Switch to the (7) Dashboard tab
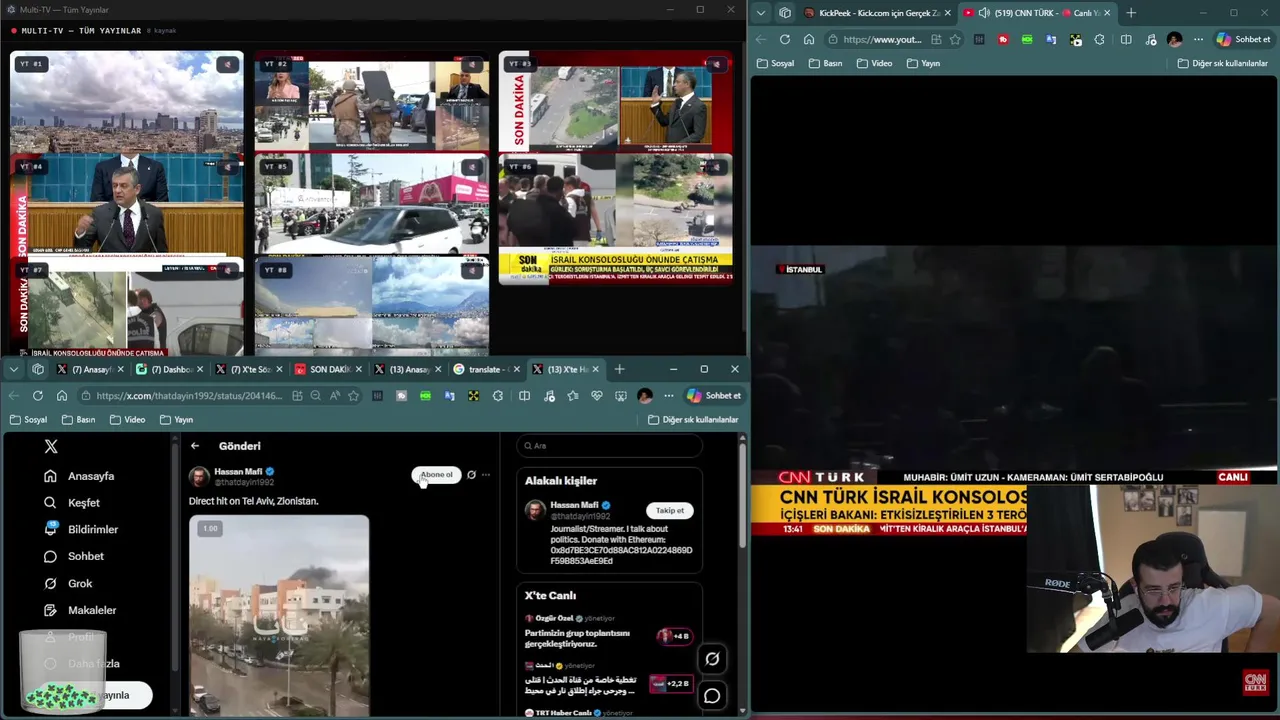 (x=171, y=369)
